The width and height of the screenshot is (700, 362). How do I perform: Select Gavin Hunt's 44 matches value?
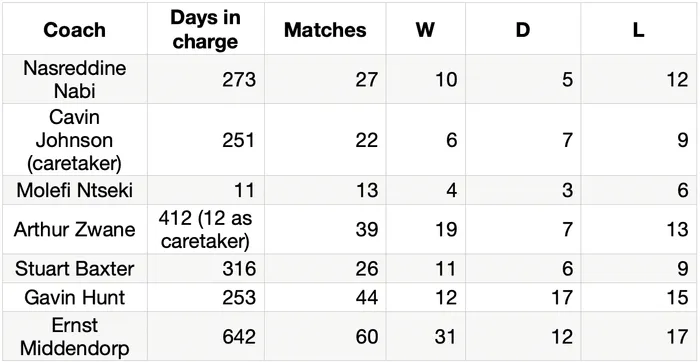pos(367,297)
